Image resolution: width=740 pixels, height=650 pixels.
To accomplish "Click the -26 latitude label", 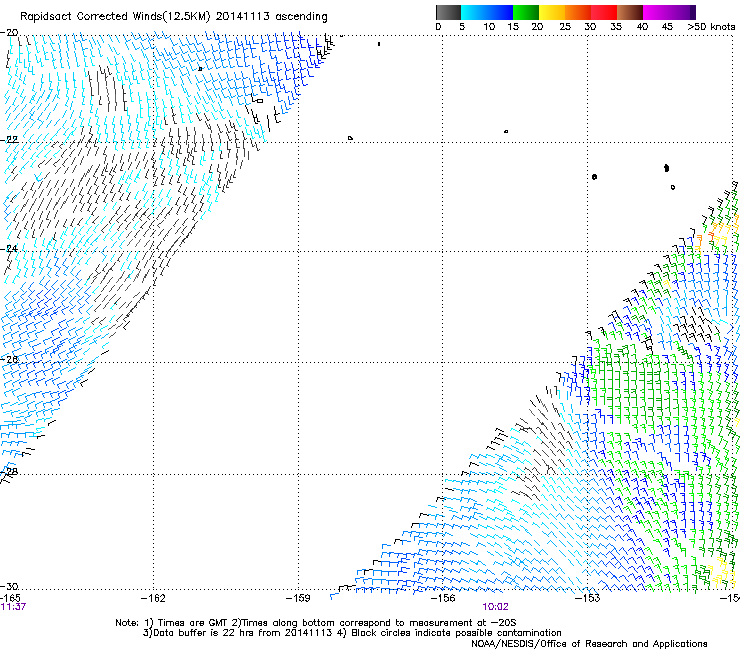I will click(9, 360).
